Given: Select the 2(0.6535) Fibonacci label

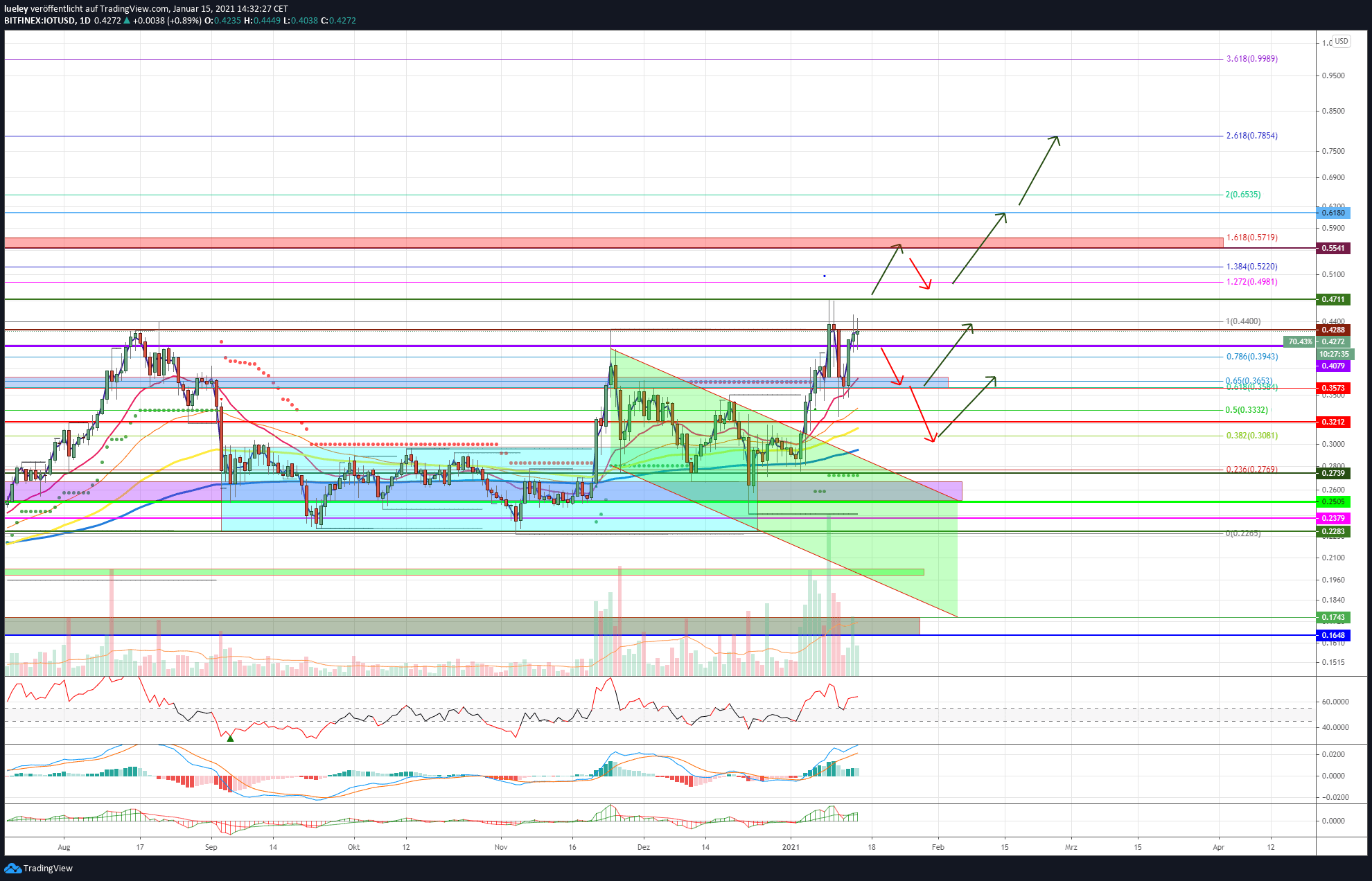Looking at the screenshot, I should tap(1243, 195).
